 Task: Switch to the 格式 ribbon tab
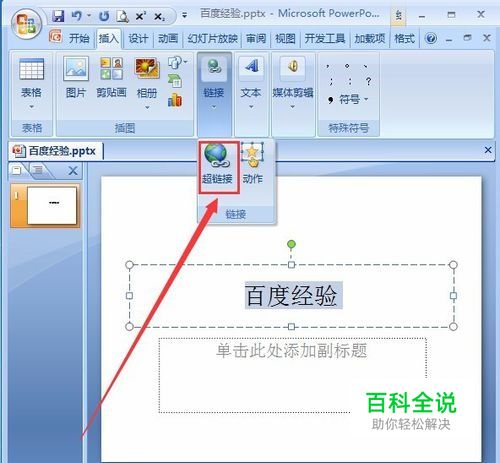pos(404,38)
